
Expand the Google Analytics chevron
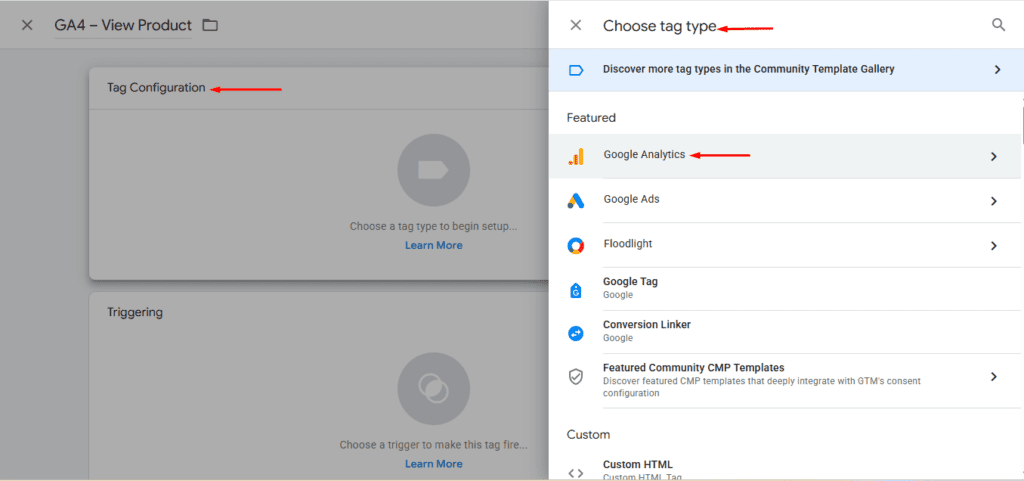(993, 157)
